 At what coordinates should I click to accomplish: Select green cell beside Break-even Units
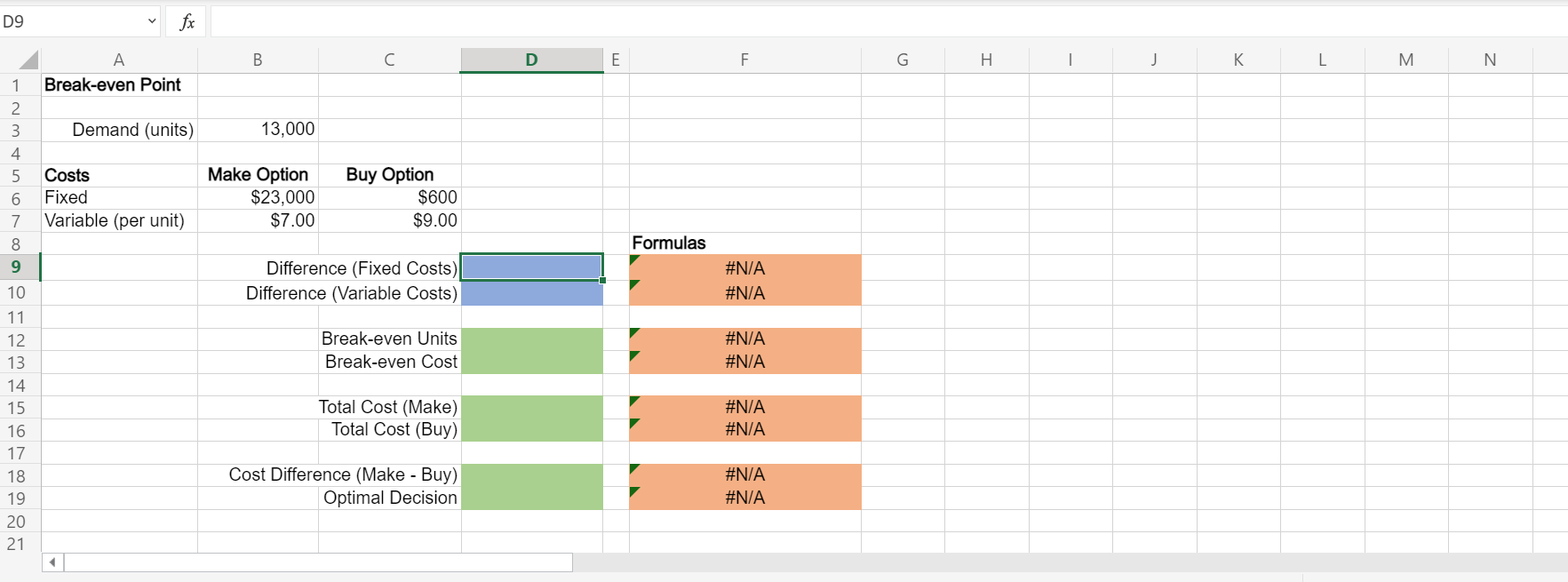point(531,339)
